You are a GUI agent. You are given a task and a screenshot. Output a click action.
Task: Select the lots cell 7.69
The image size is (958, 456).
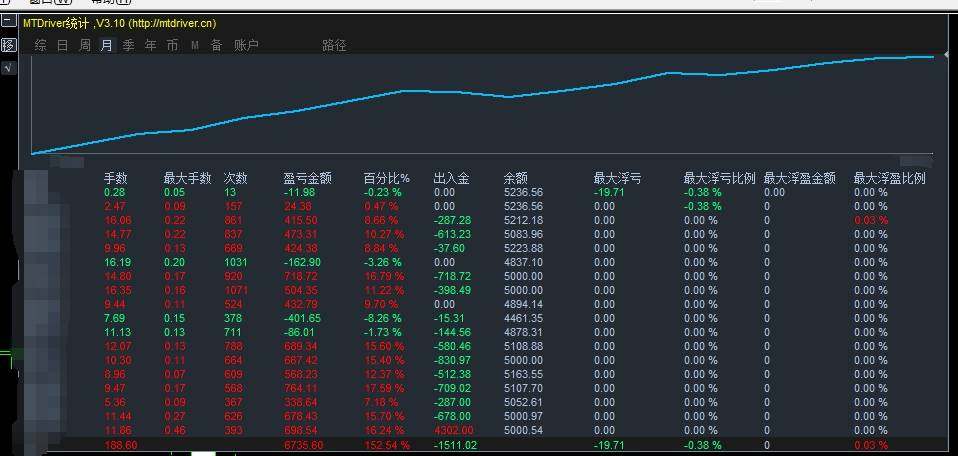[x=114, y=318]
